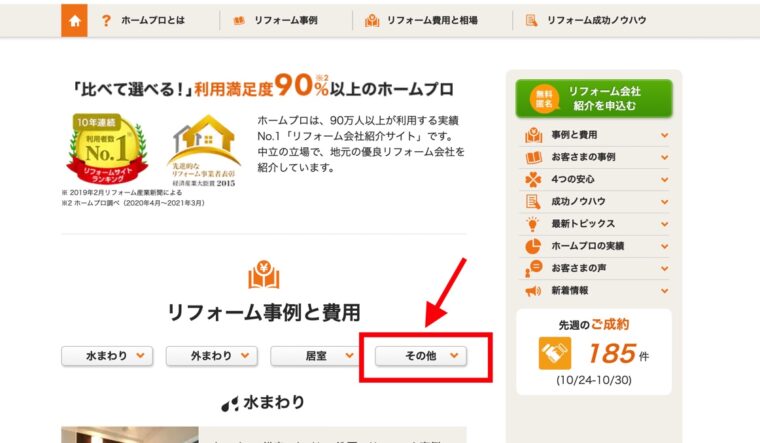Click the お客さまの声 speech bubble icon
760x443 pixels.
point(533,268)
